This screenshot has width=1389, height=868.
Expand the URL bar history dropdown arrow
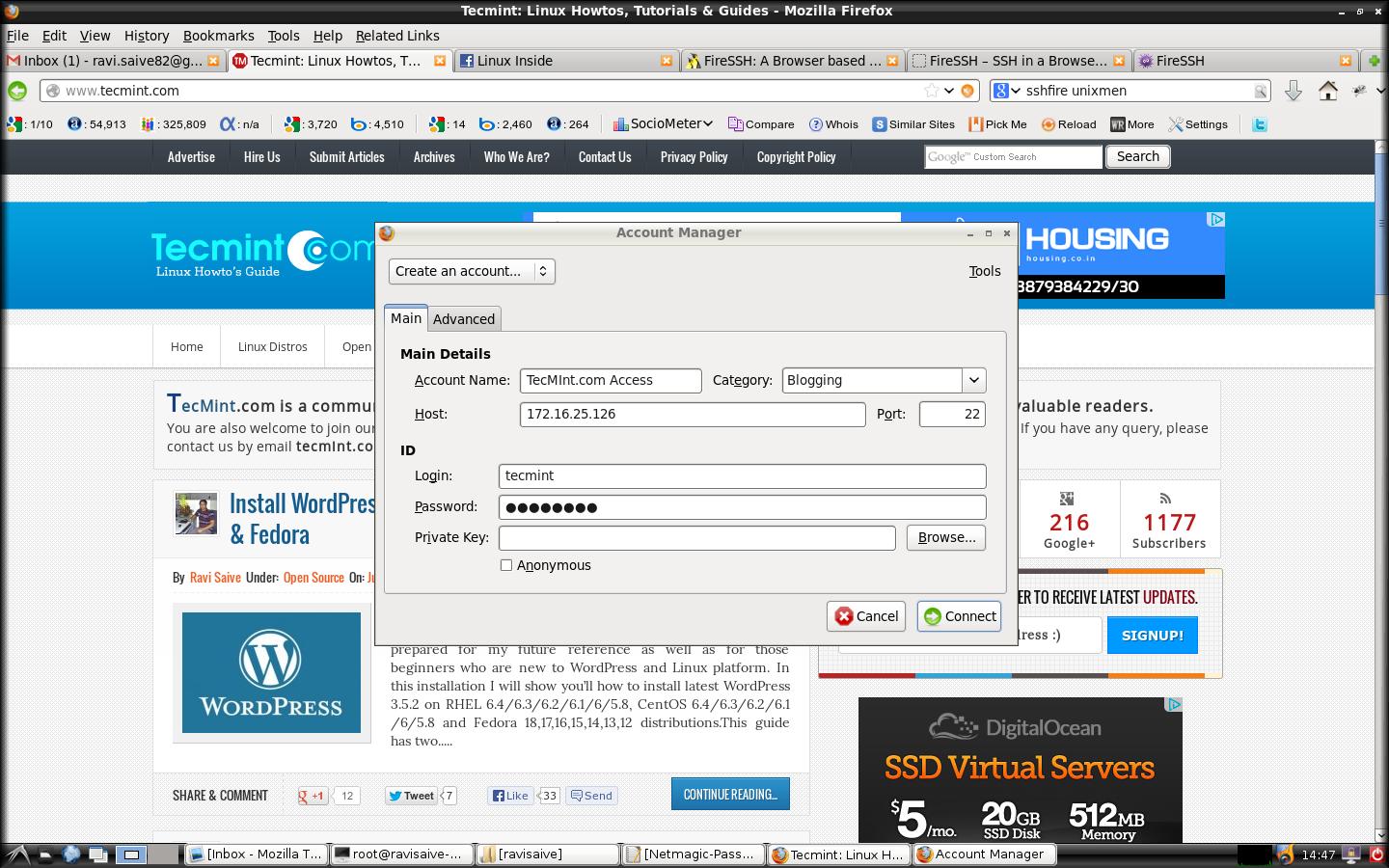[949, 91]
